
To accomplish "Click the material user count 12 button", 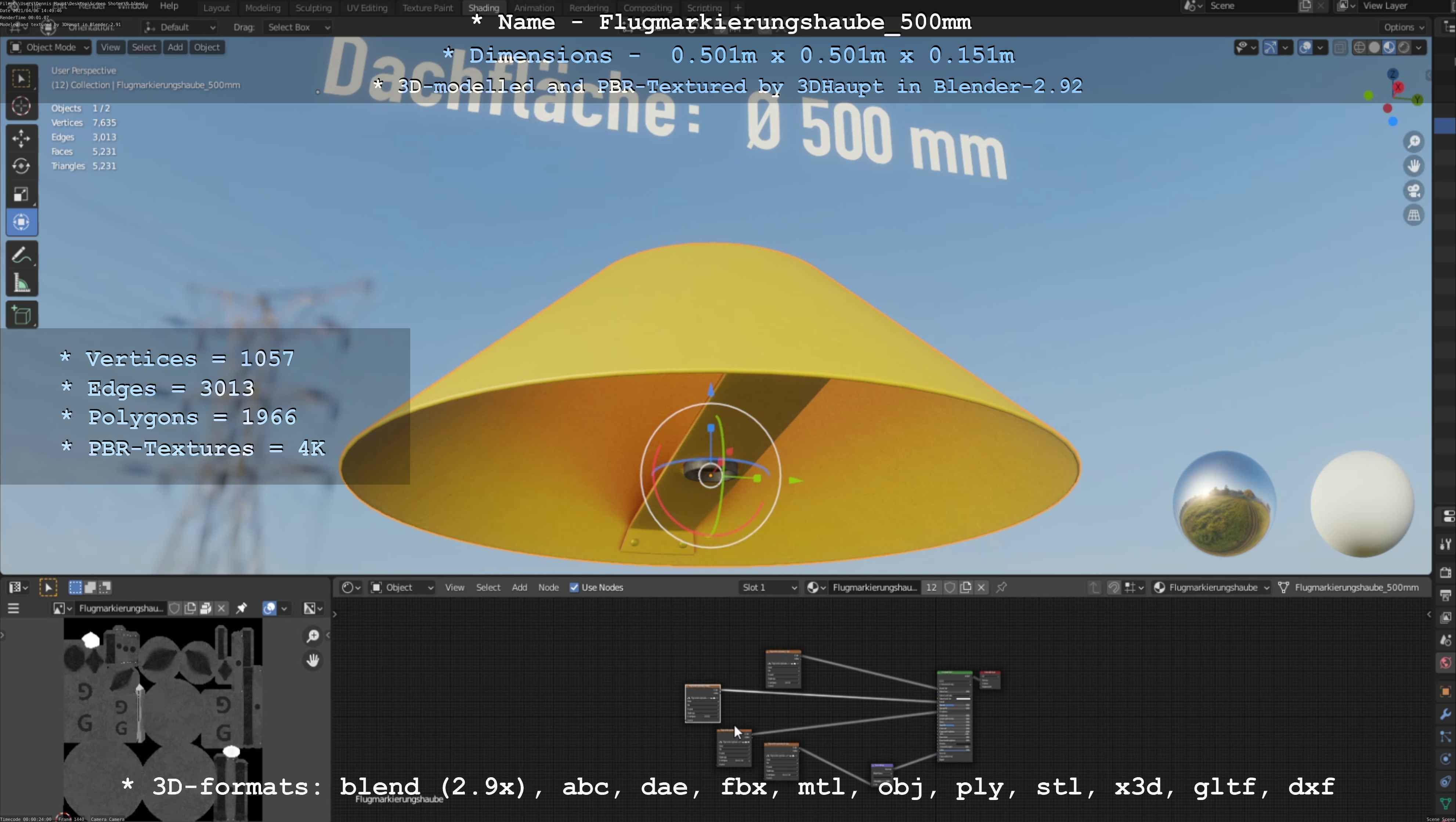I will 931,587.
